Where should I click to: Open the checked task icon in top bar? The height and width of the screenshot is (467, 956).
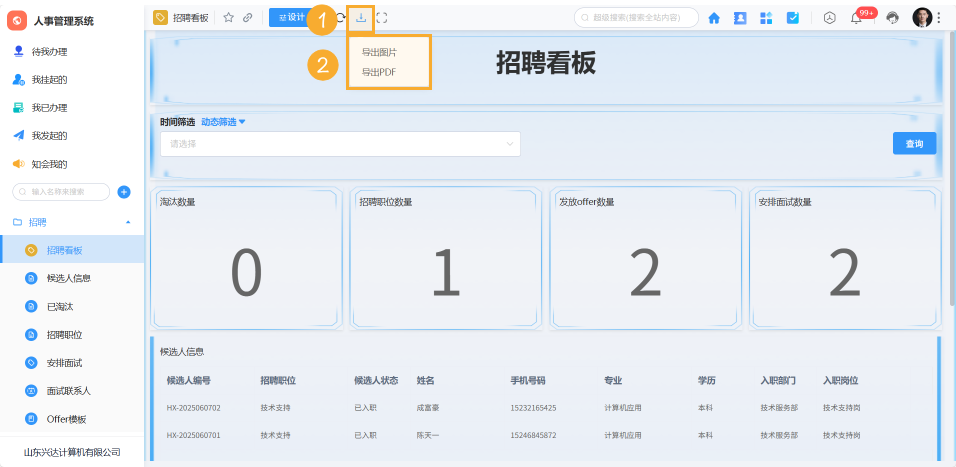pyautogui.click(x=793, y=18)
